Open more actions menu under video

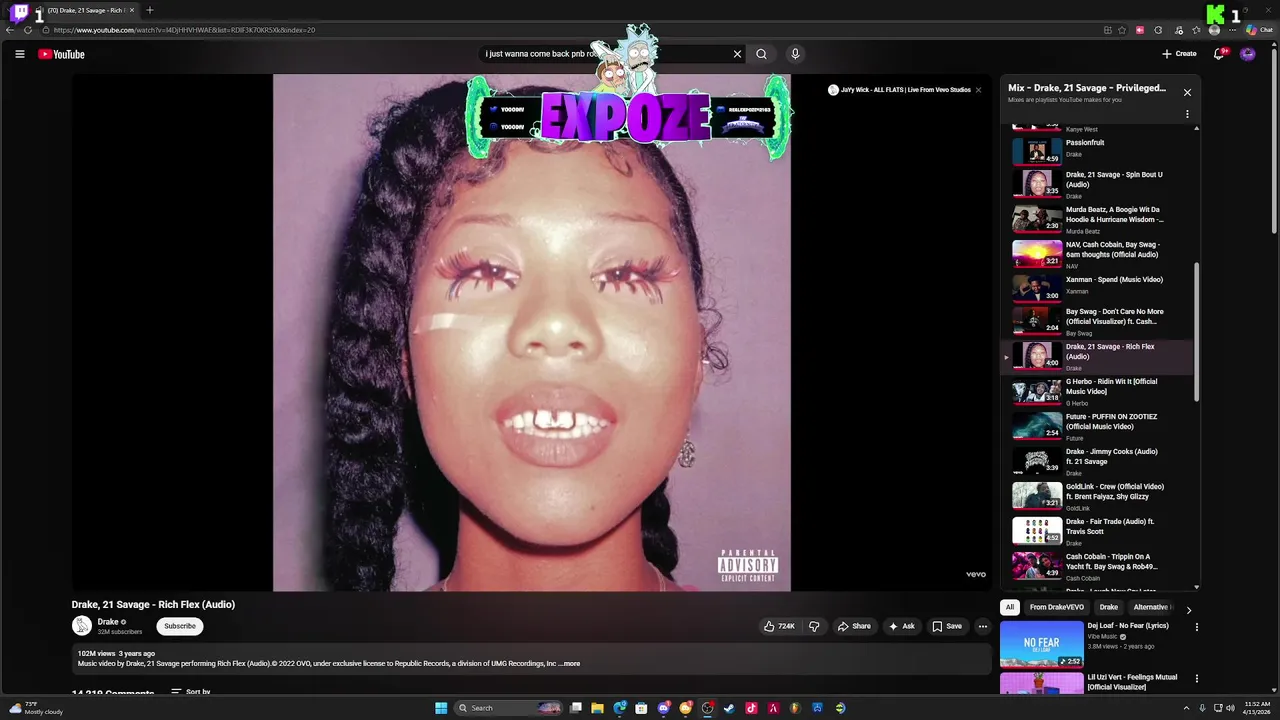coord(982,626)
